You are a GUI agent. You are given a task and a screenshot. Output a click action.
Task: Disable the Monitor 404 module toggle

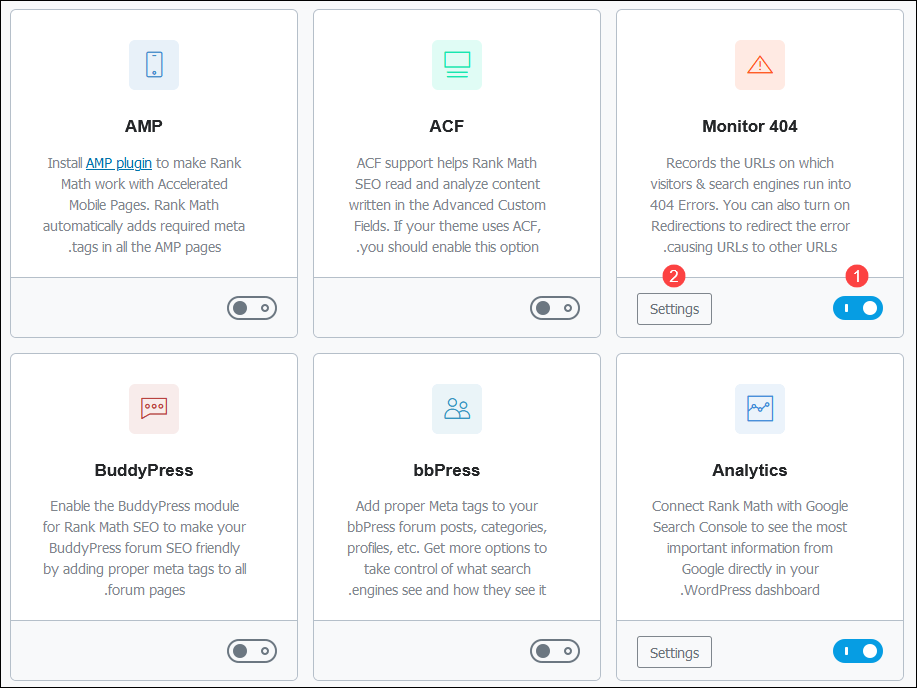point(858,308)
